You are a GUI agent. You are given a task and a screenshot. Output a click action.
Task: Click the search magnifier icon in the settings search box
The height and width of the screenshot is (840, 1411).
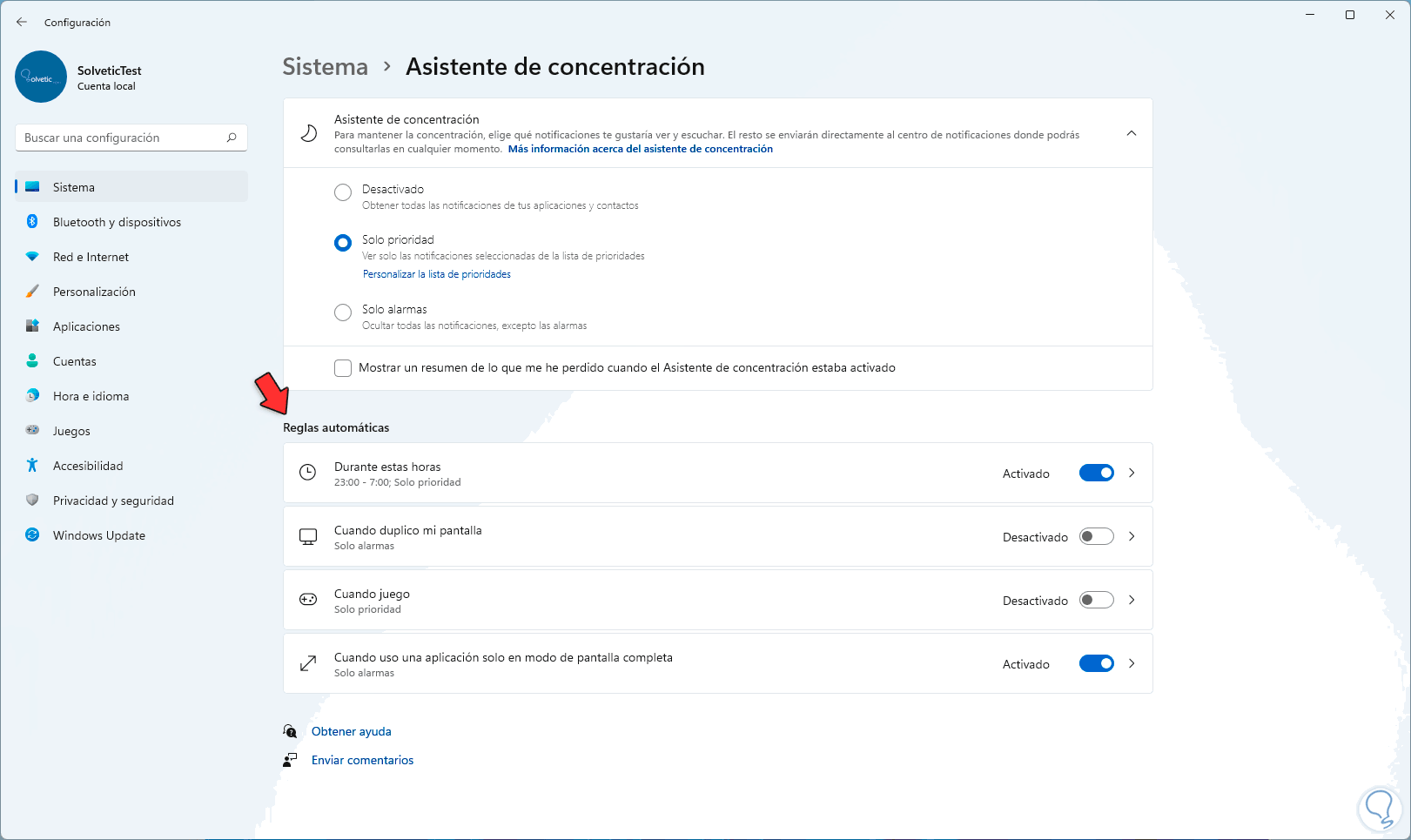coord(232,138)
